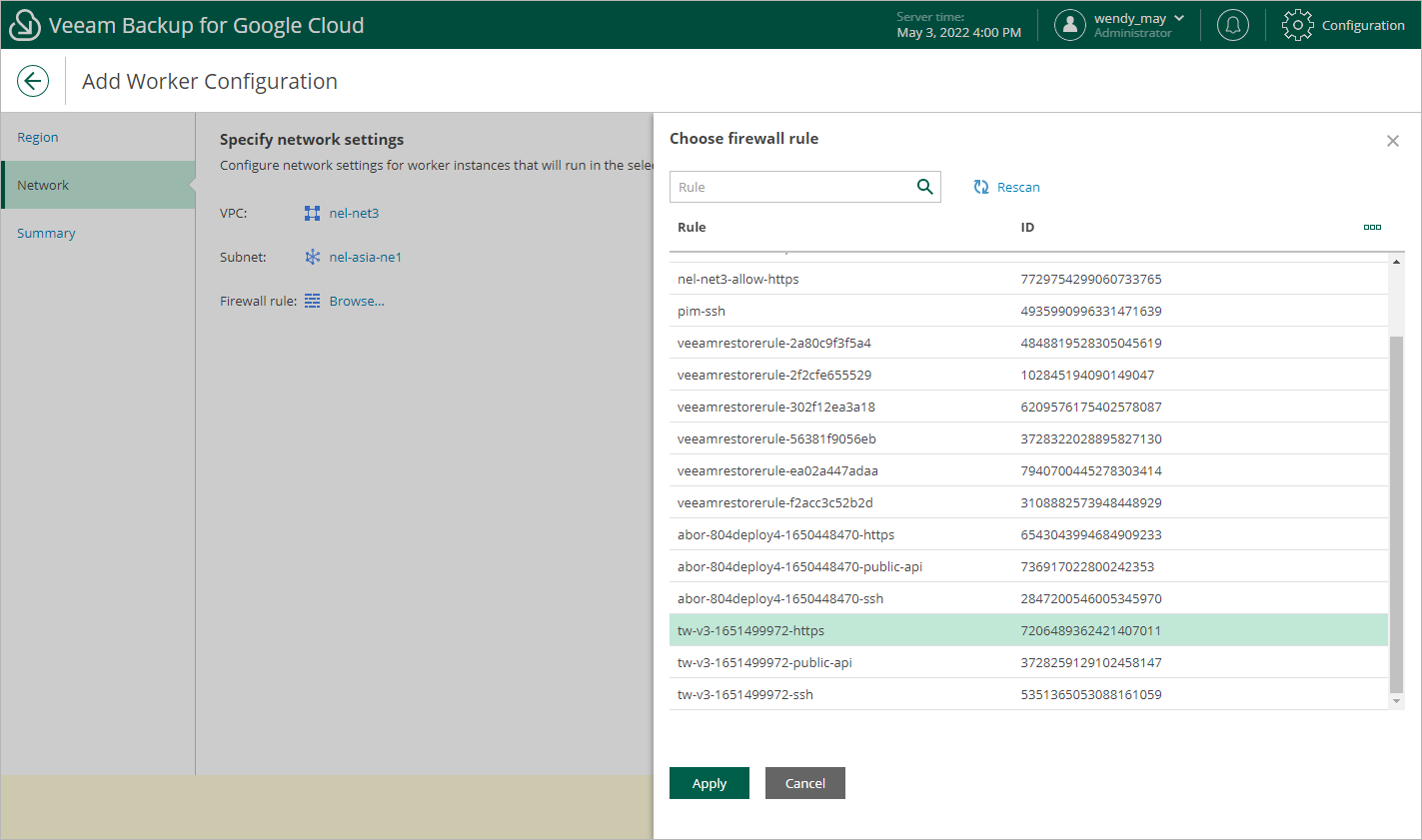Image resolution: width=1422 pixels, height=840 pixels.
Task: Click the search magnifier icon
Action: (925, 187)
